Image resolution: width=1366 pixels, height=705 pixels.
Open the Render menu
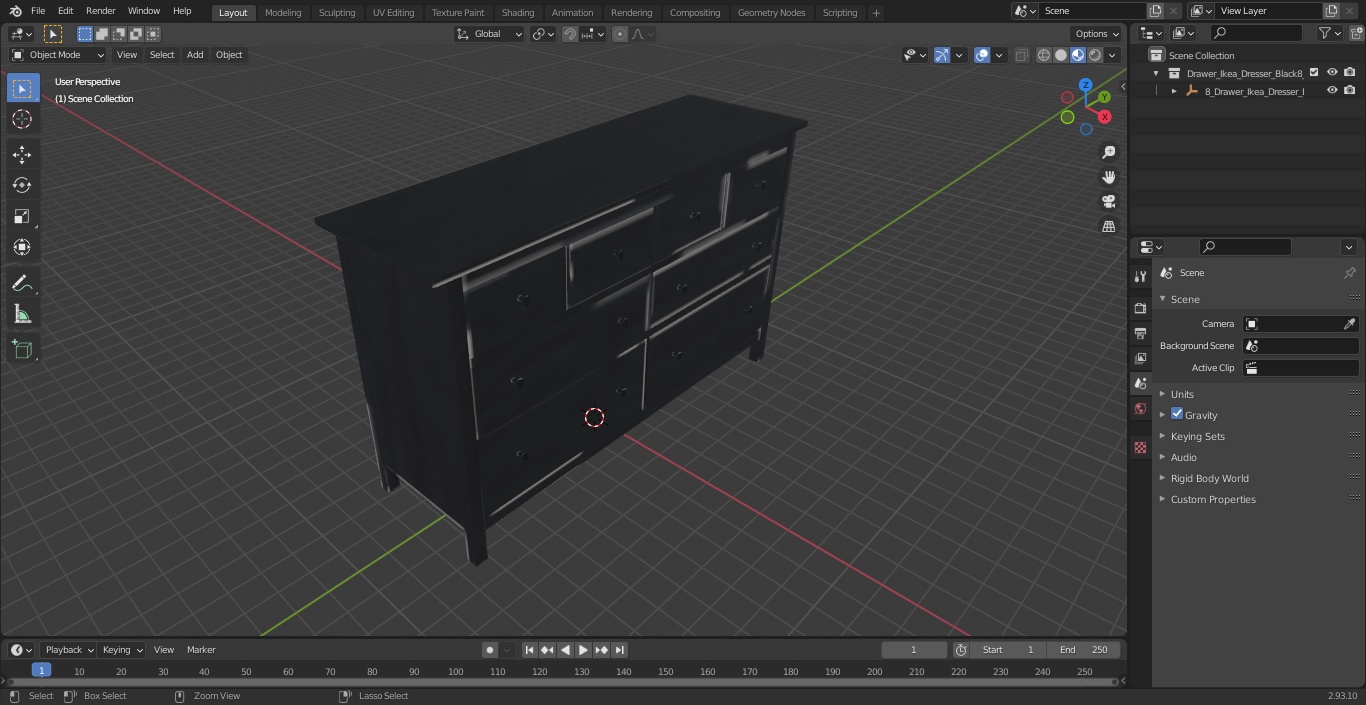pyautogui.click(x=100, y=11)
